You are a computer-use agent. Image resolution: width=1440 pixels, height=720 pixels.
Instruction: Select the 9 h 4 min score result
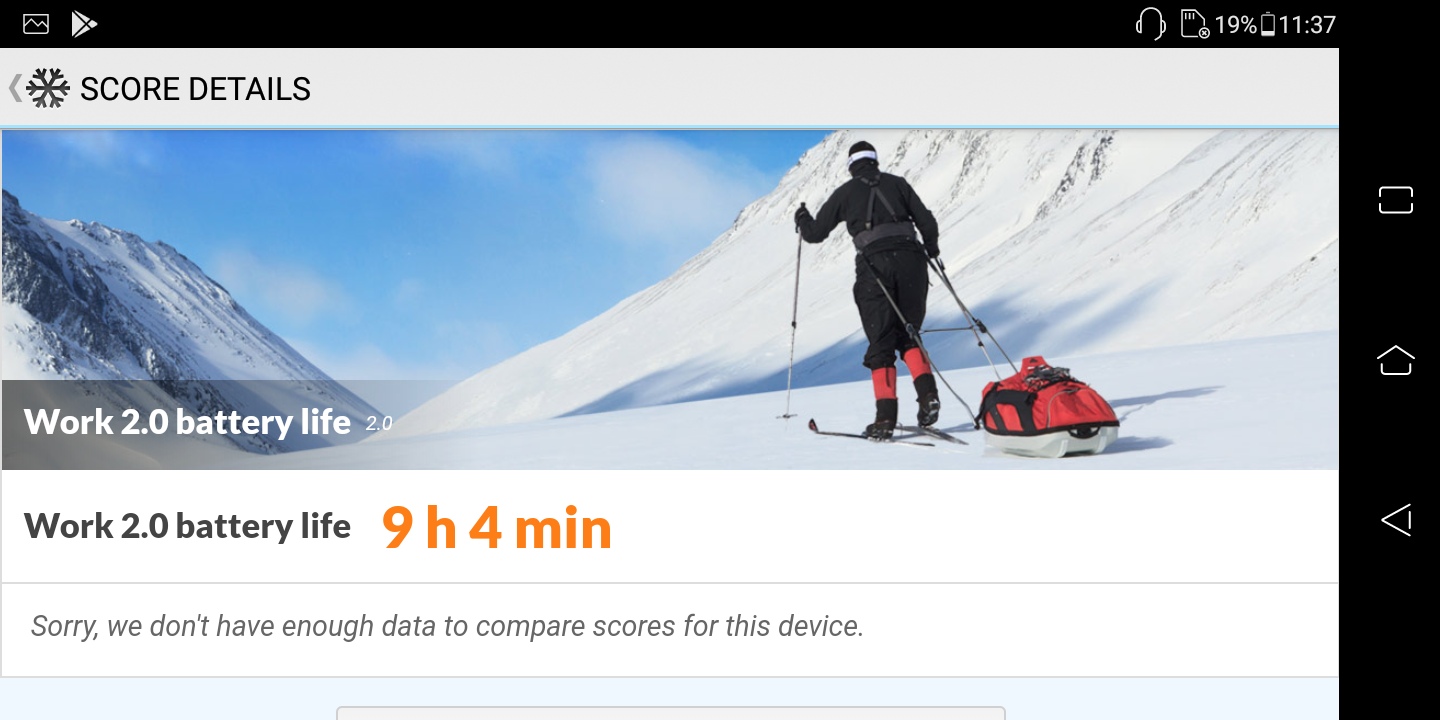pos(496,527)
